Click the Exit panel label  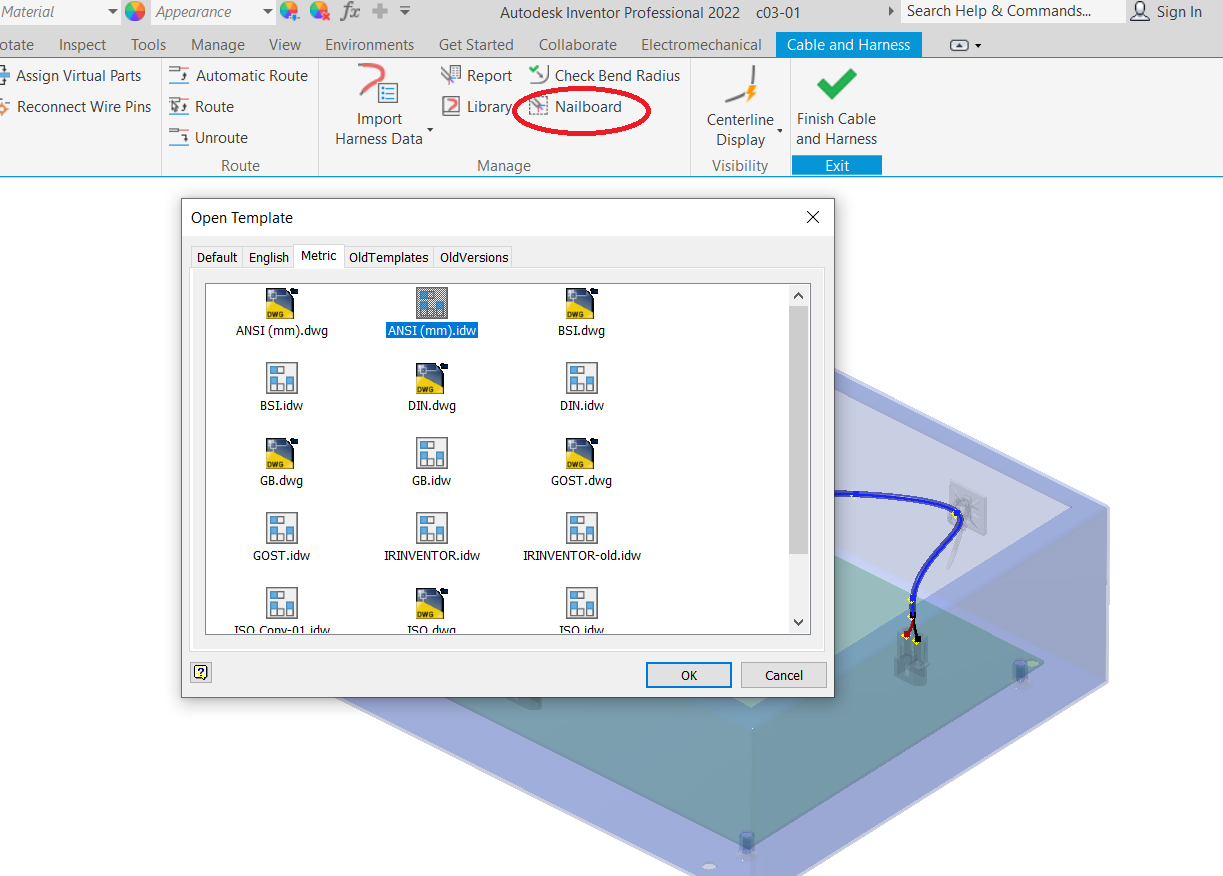coord(837,165)
